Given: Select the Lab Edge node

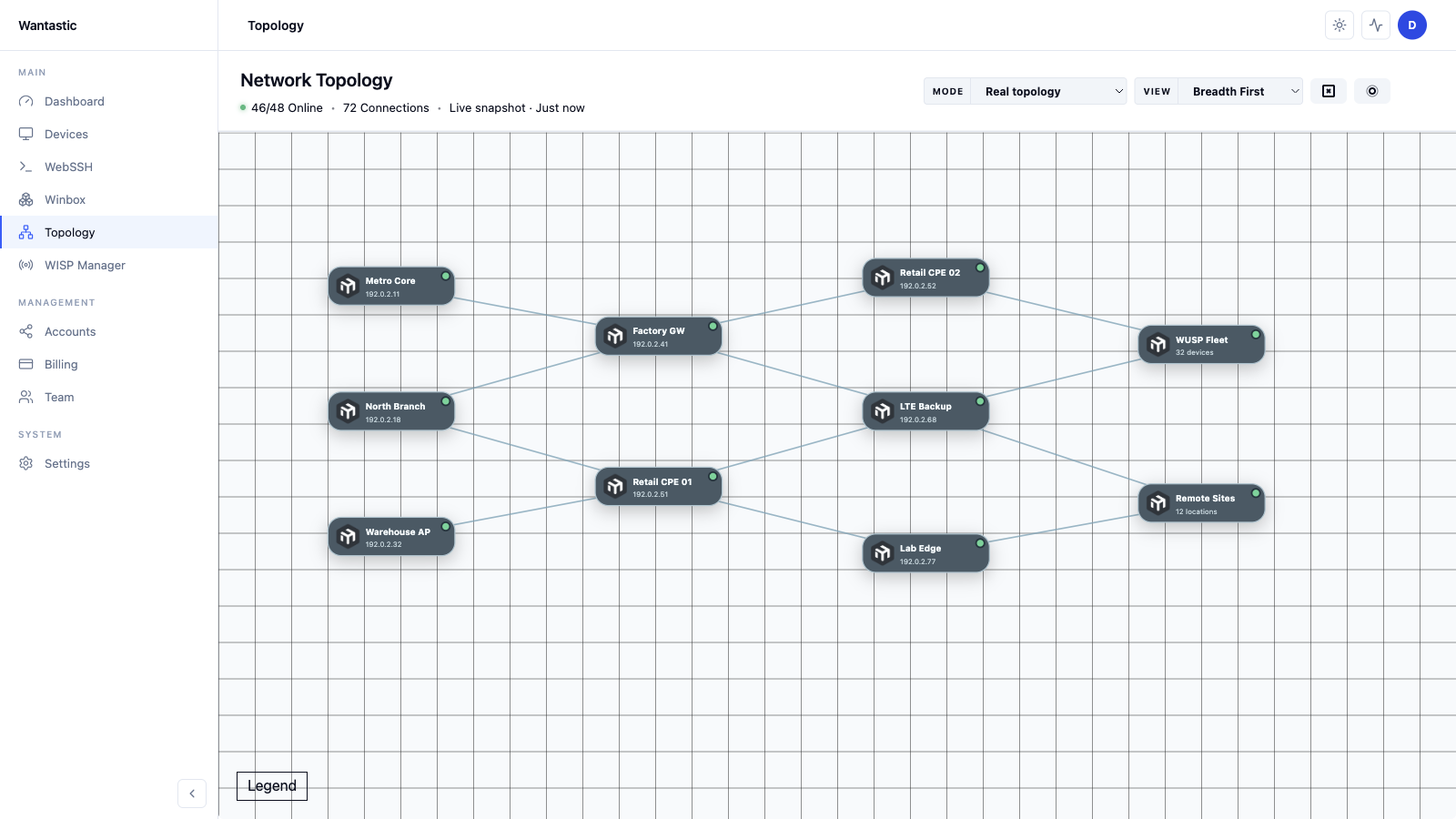Looking at the screenshot, I should [925, 553].
